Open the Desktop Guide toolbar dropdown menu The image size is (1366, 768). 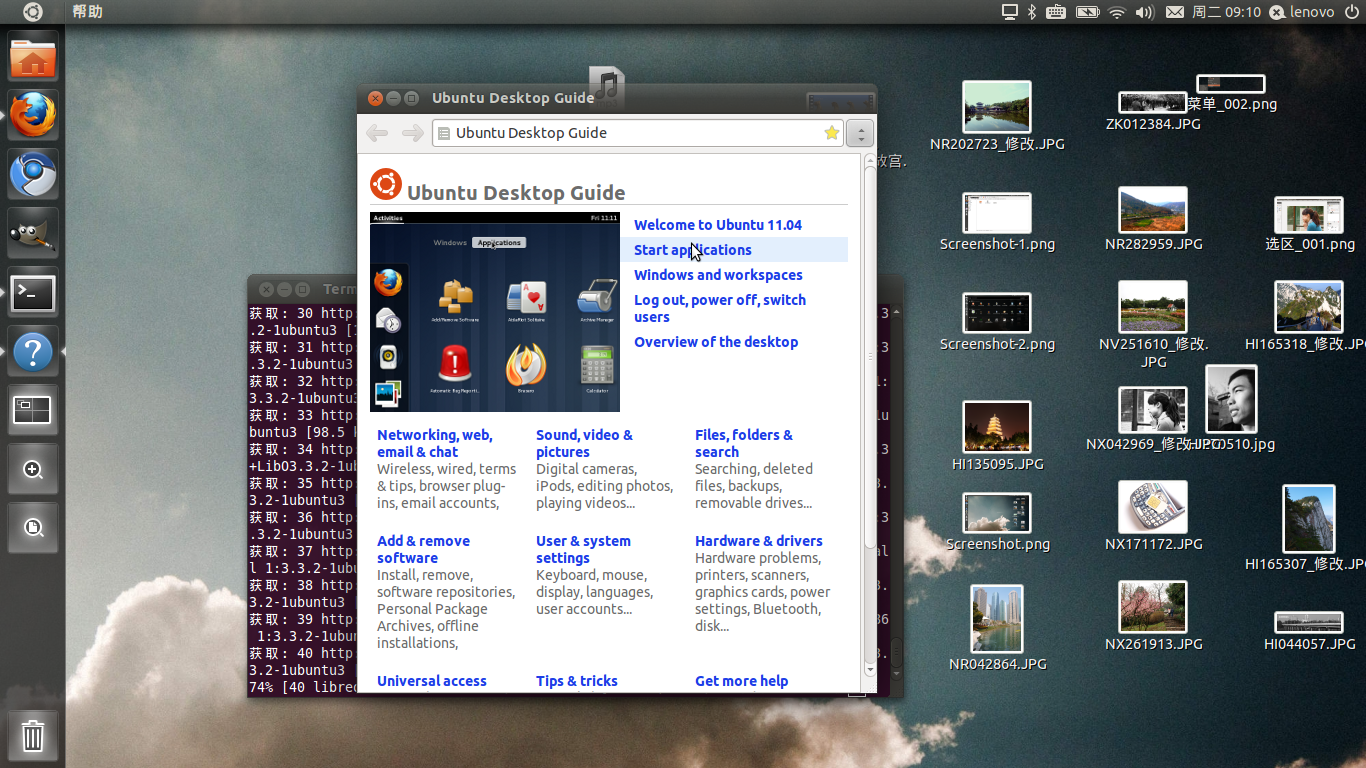pos(860,133)
